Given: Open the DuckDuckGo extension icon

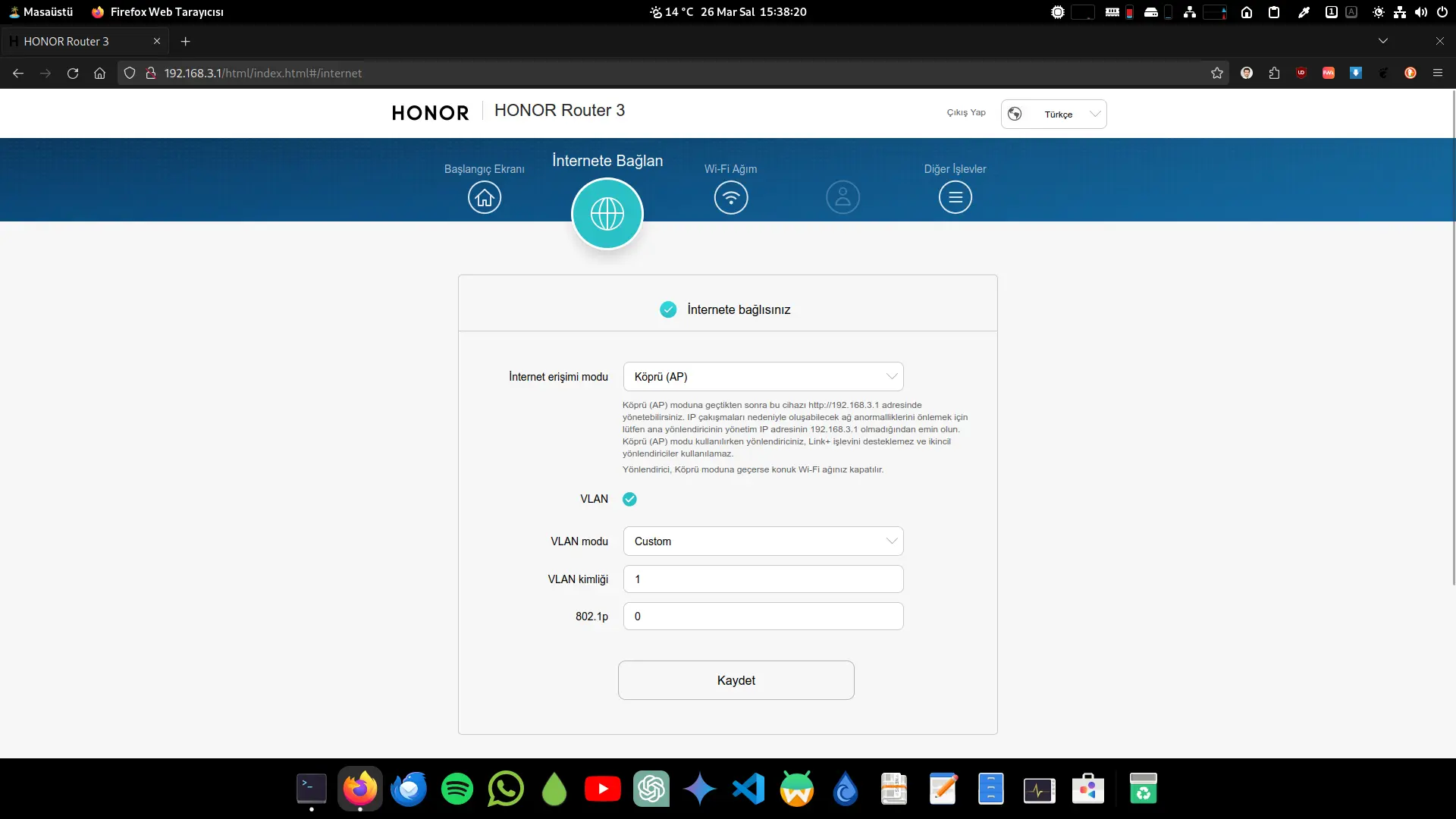Looking at the screenshot, I should point(1410,73).
